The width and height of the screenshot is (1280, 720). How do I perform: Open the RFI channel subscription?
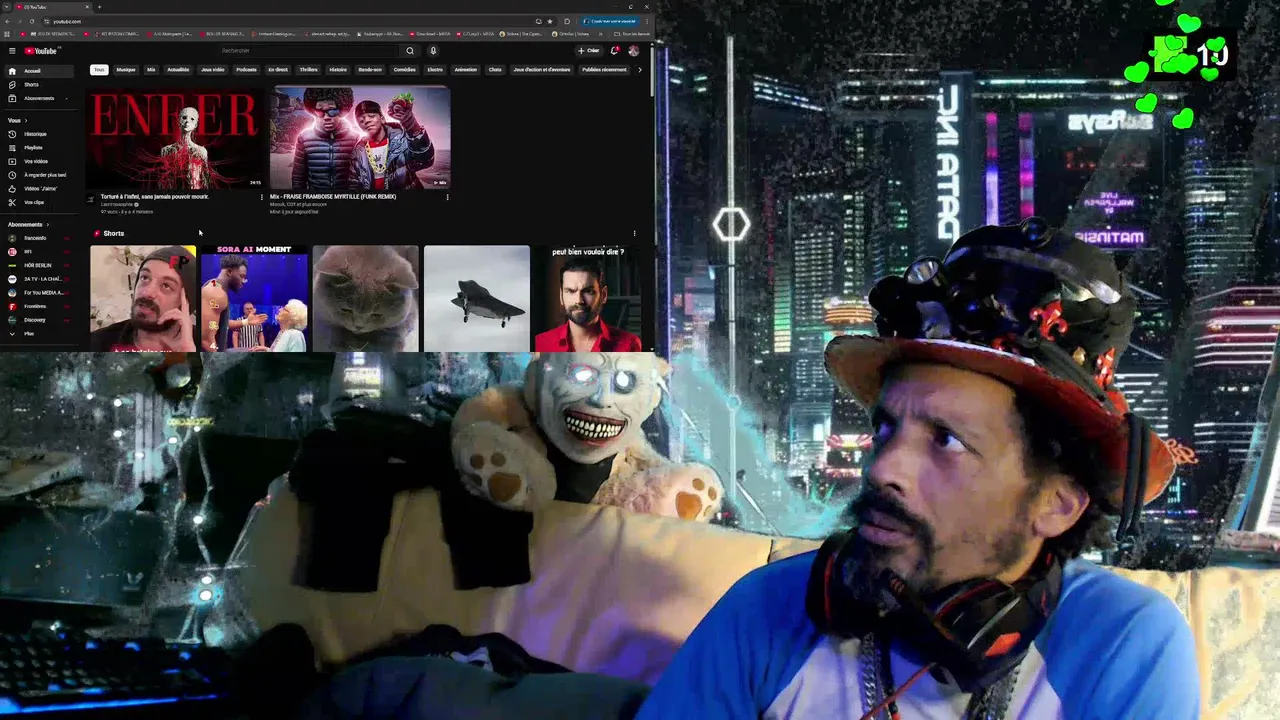pyautogui.click(x=37, y=252)
